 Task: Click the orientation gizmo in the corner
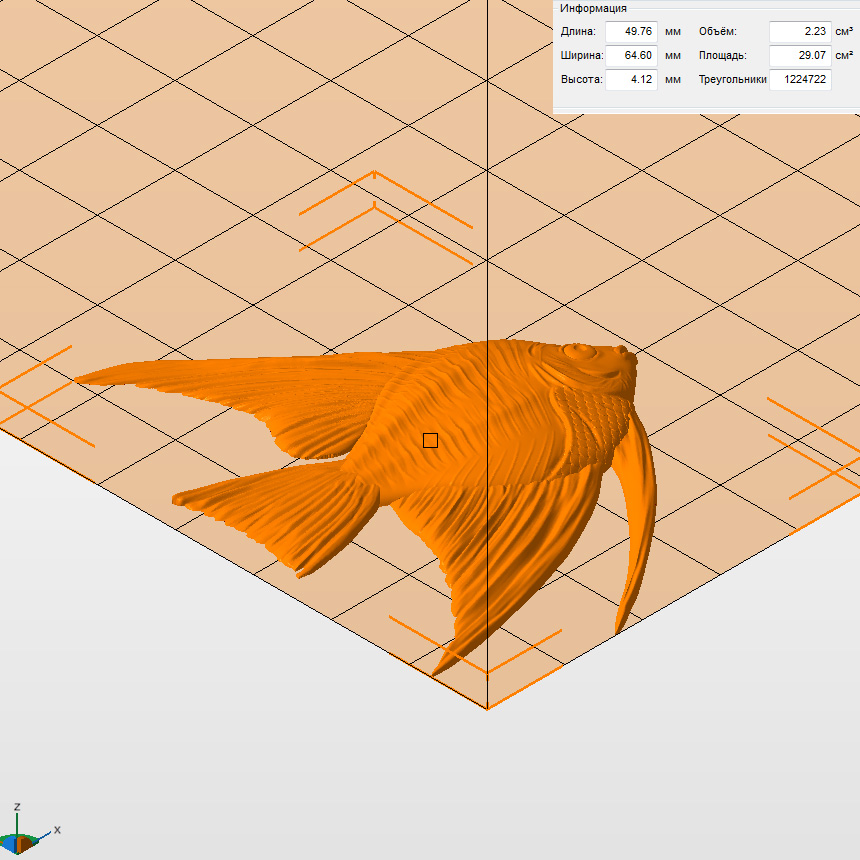21,840
